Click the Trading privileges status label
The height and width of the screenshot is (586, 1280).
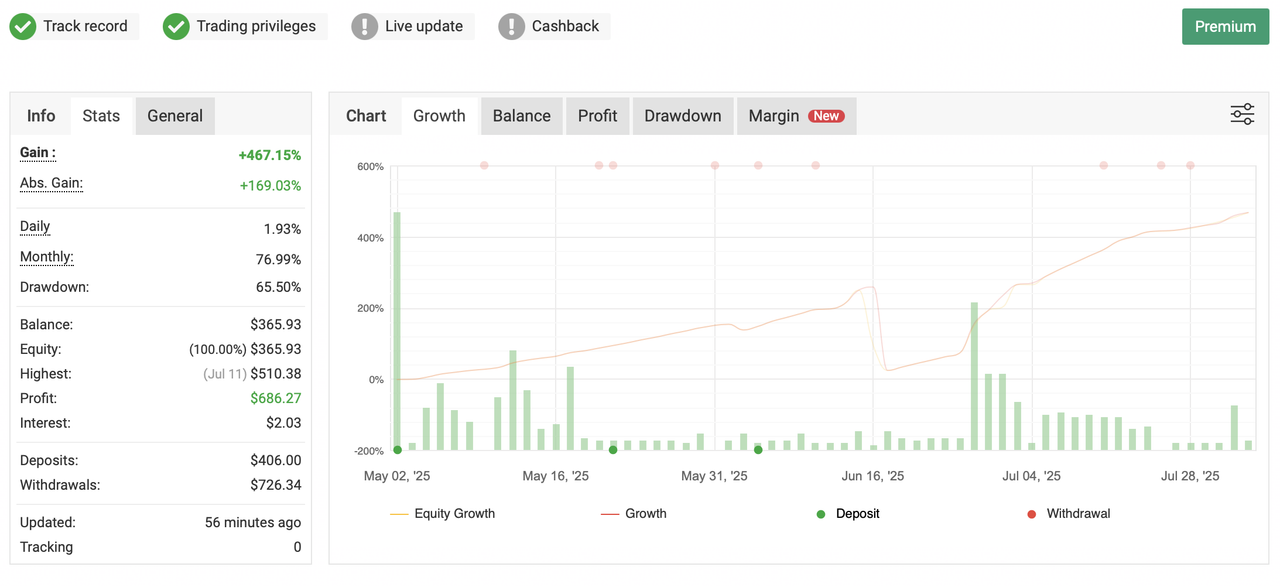point(256,27)
